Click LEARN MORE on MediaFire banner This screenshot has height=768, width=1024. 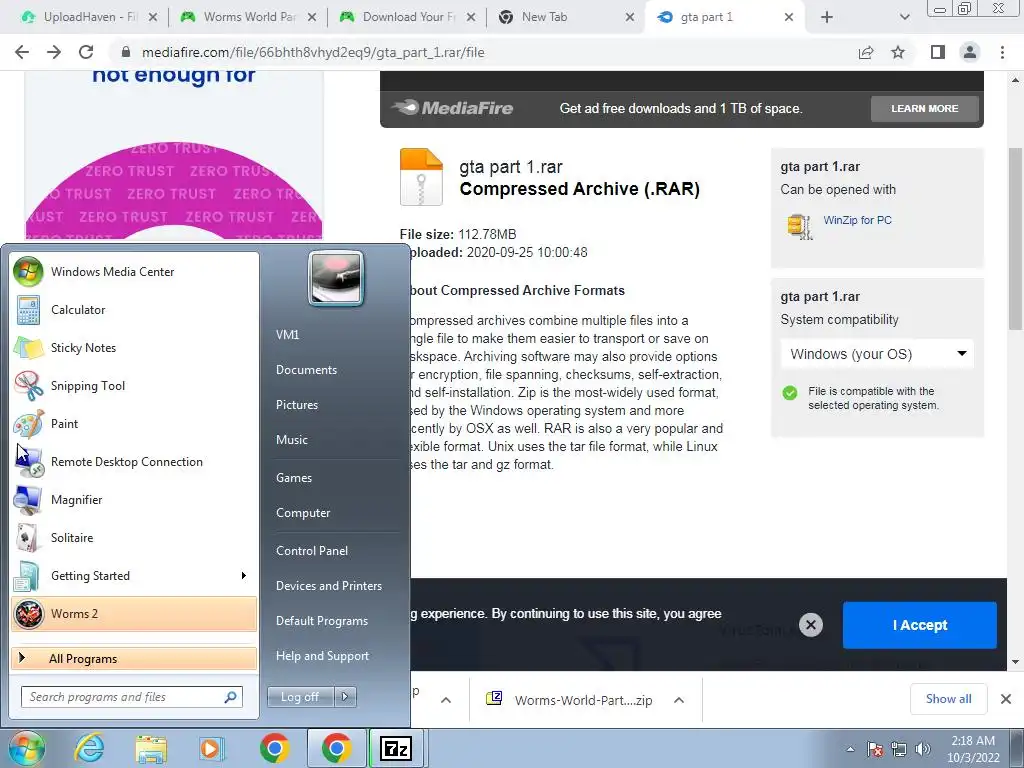925,108
